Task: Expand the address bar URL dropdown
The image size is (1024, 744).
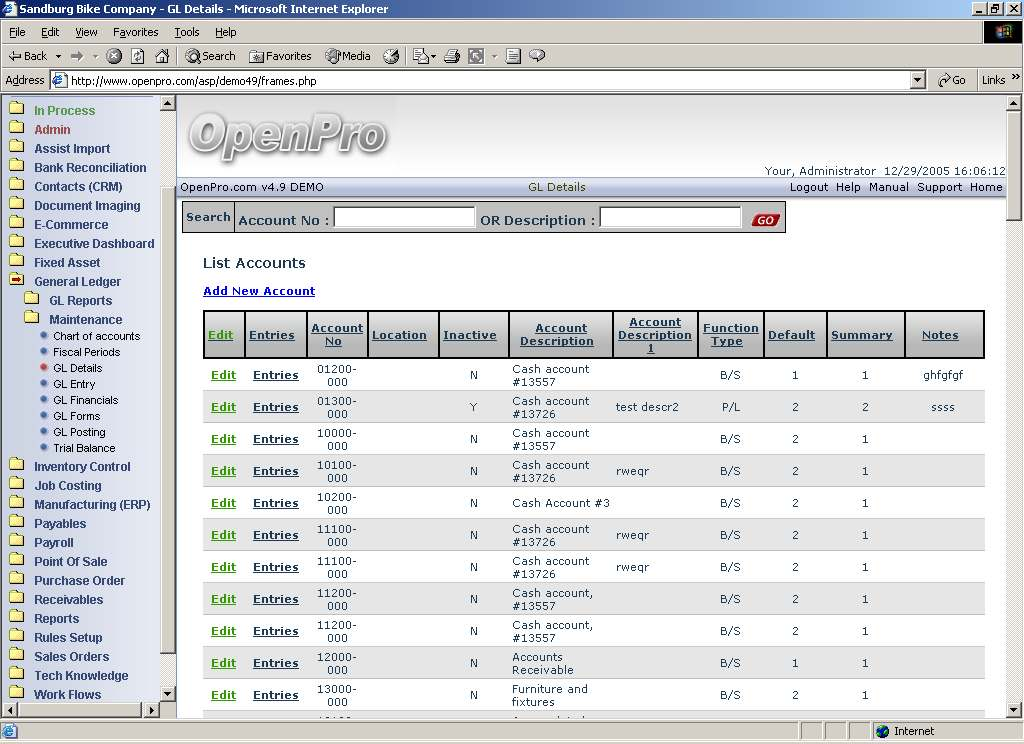Action: (x=918, y=80)
